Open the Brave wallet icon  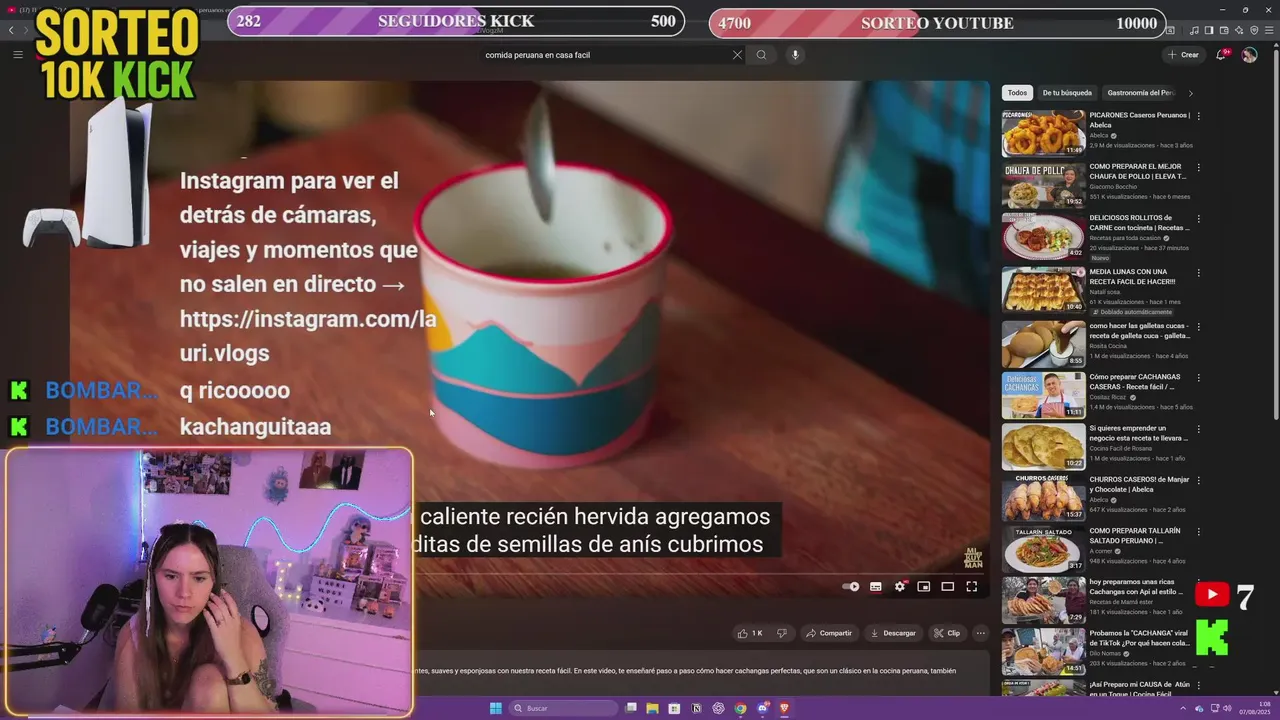pyautogui.click(x=1224, y=31)
